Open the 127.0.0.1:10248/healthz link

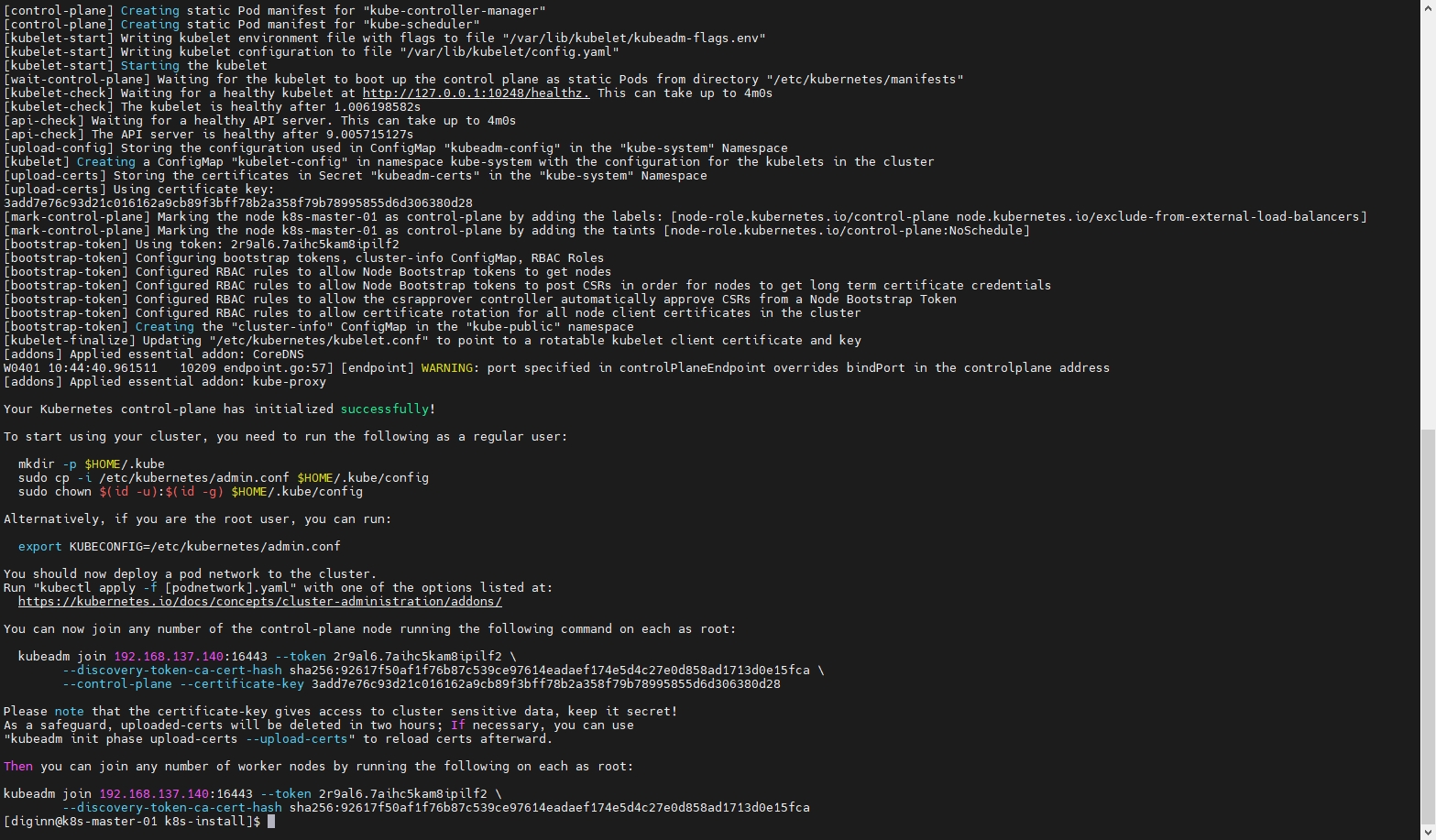click(476, 93)
